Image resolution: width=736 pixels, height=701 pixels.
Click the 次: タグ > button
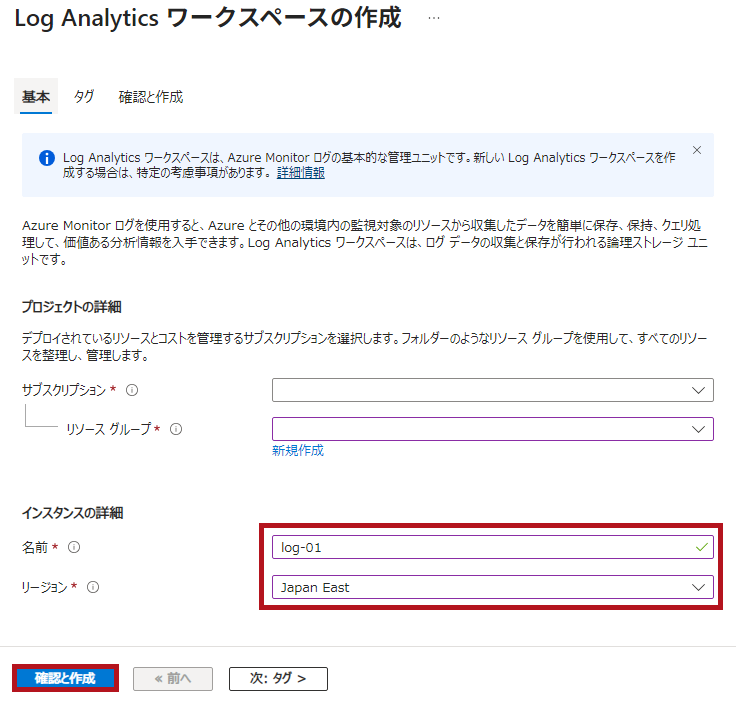pyautogui.click(x=278, y=678)
